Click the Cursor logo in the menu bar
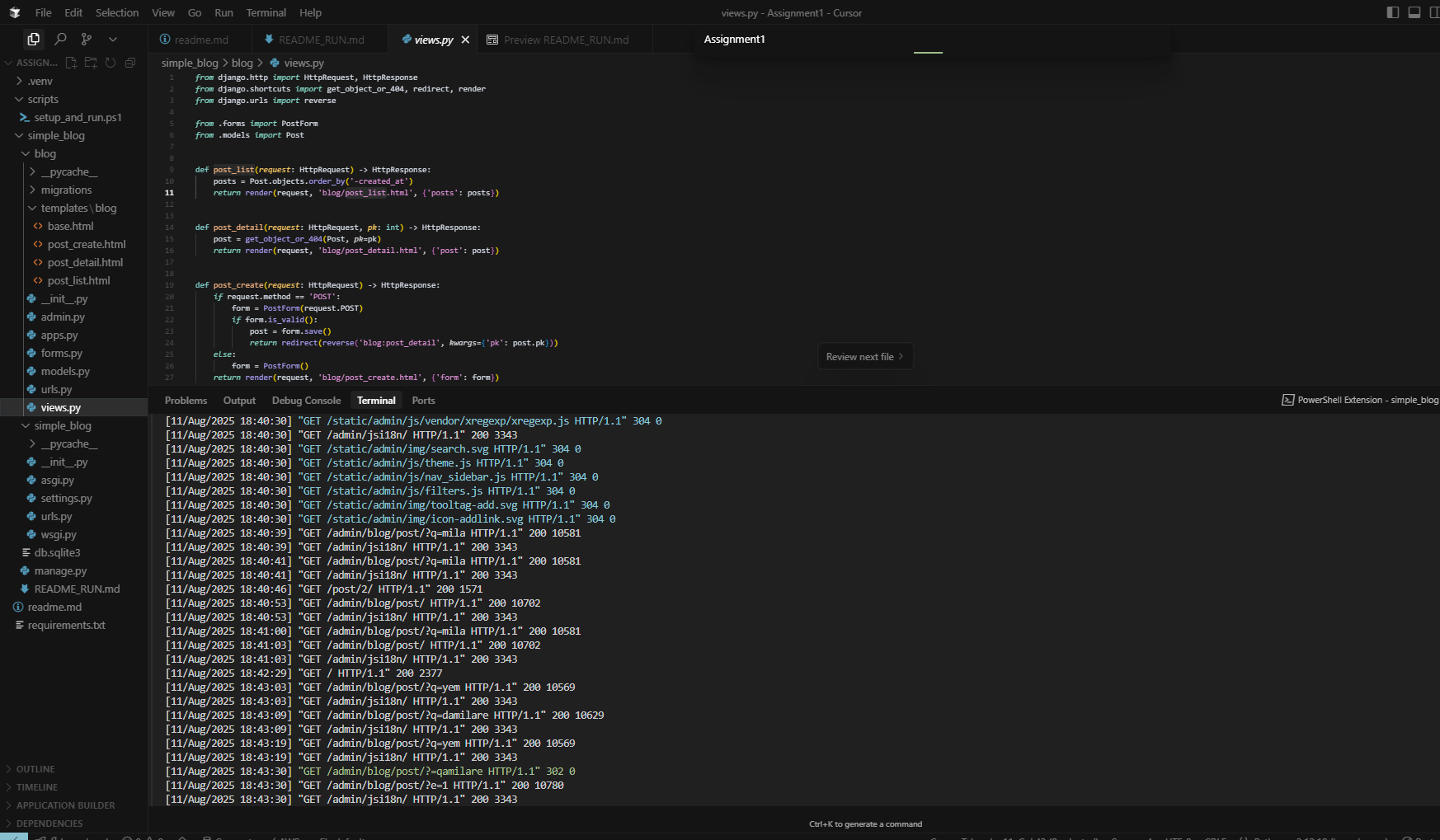The width and height of the screenshot is (1440, 840). pyautogui.click(x=14, y=12)
